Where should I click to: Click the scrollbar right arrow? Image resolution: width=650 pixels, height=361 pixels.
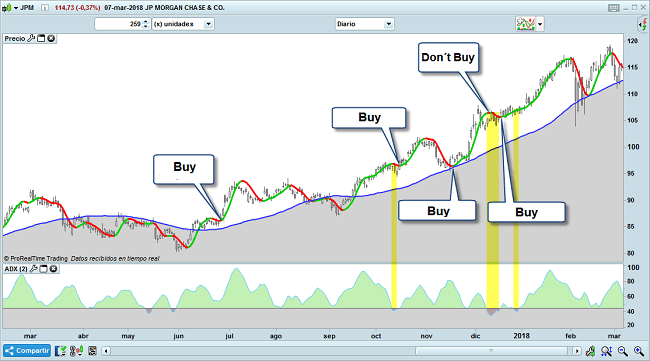pos(577,351)
